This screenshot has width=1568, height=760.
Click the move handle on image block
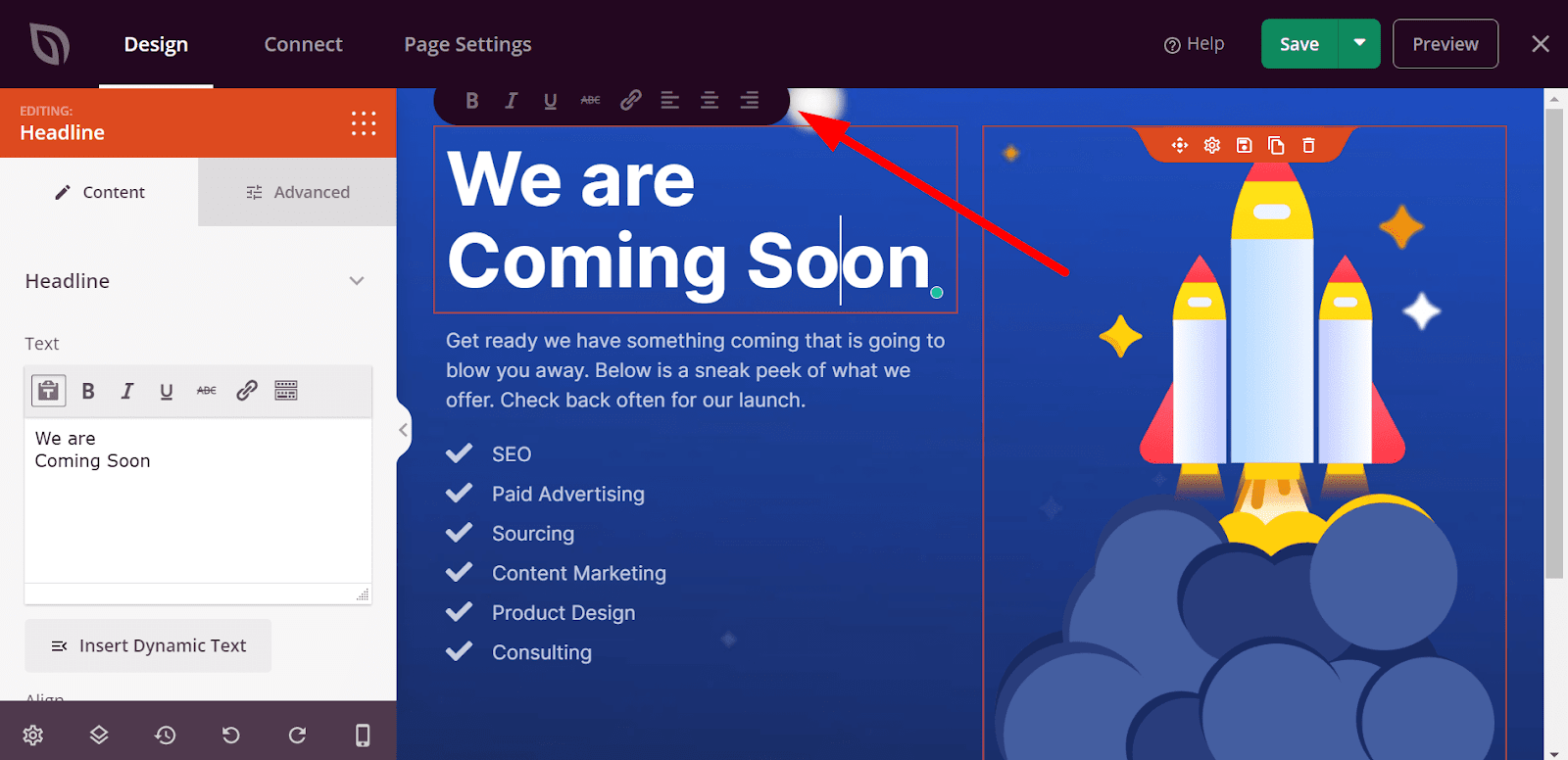click(1180, 145)
